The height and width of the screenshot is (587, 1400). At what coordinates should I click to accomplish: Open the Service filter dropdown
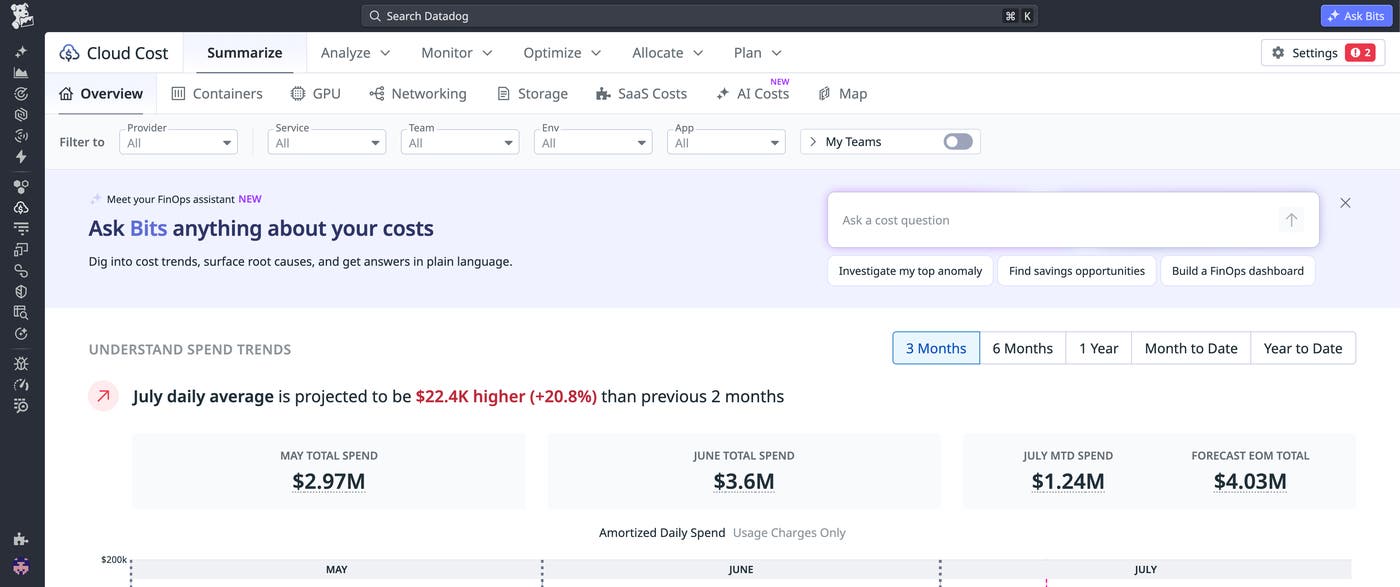[x=326, y=143]
